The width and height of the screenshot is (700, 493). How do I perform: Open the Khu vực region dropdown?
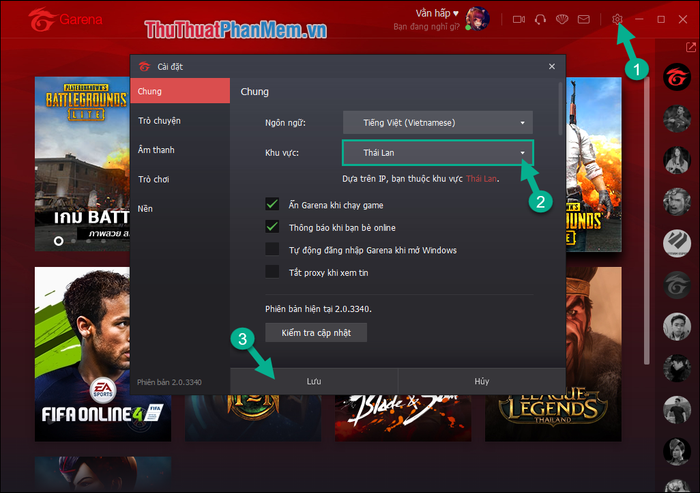point(438,153)
